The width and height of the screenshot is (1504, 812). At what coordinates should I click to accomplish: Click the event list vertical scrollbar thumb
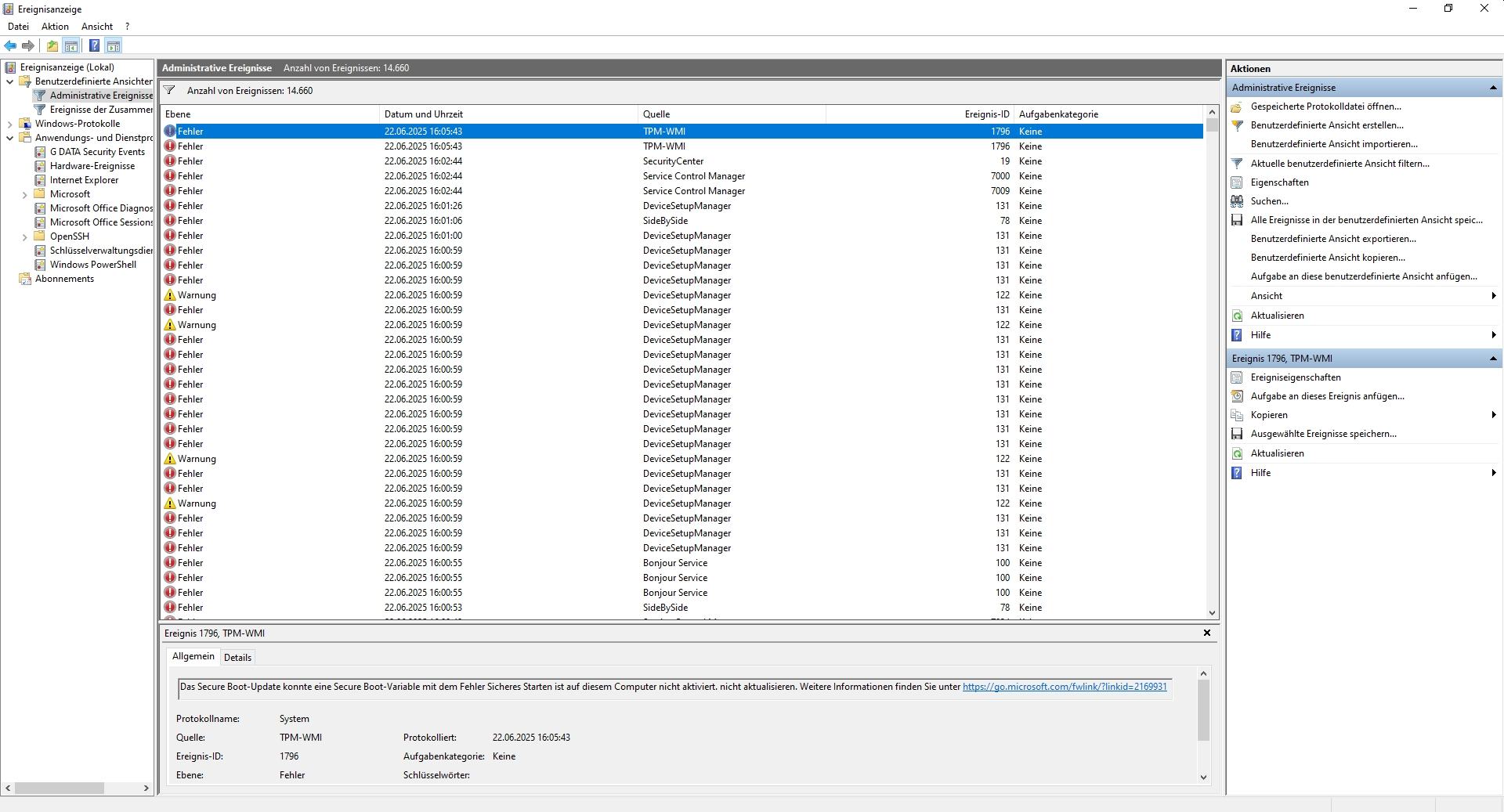[x=1212, y=125]
